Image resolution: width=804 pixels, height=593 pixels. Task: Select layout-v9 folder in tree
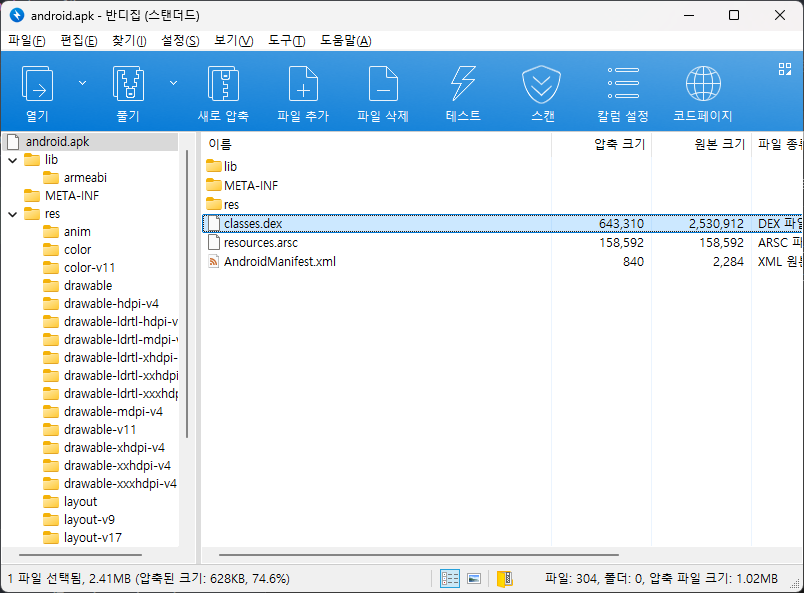tap(89, 520)
